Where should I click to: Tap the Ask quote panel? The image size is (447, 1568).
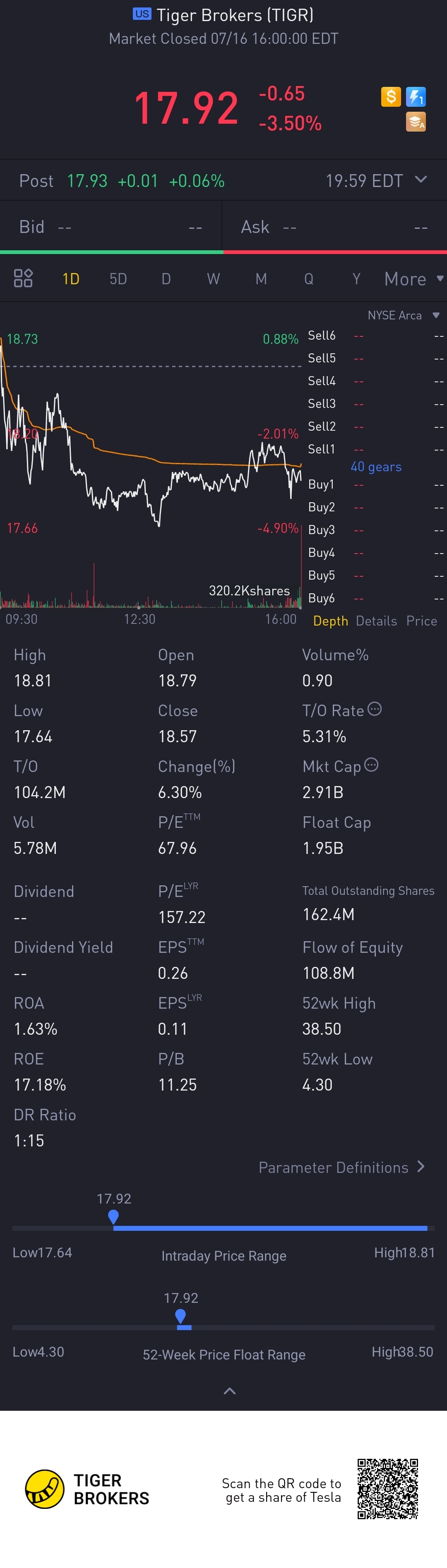(x=335, y=227)
